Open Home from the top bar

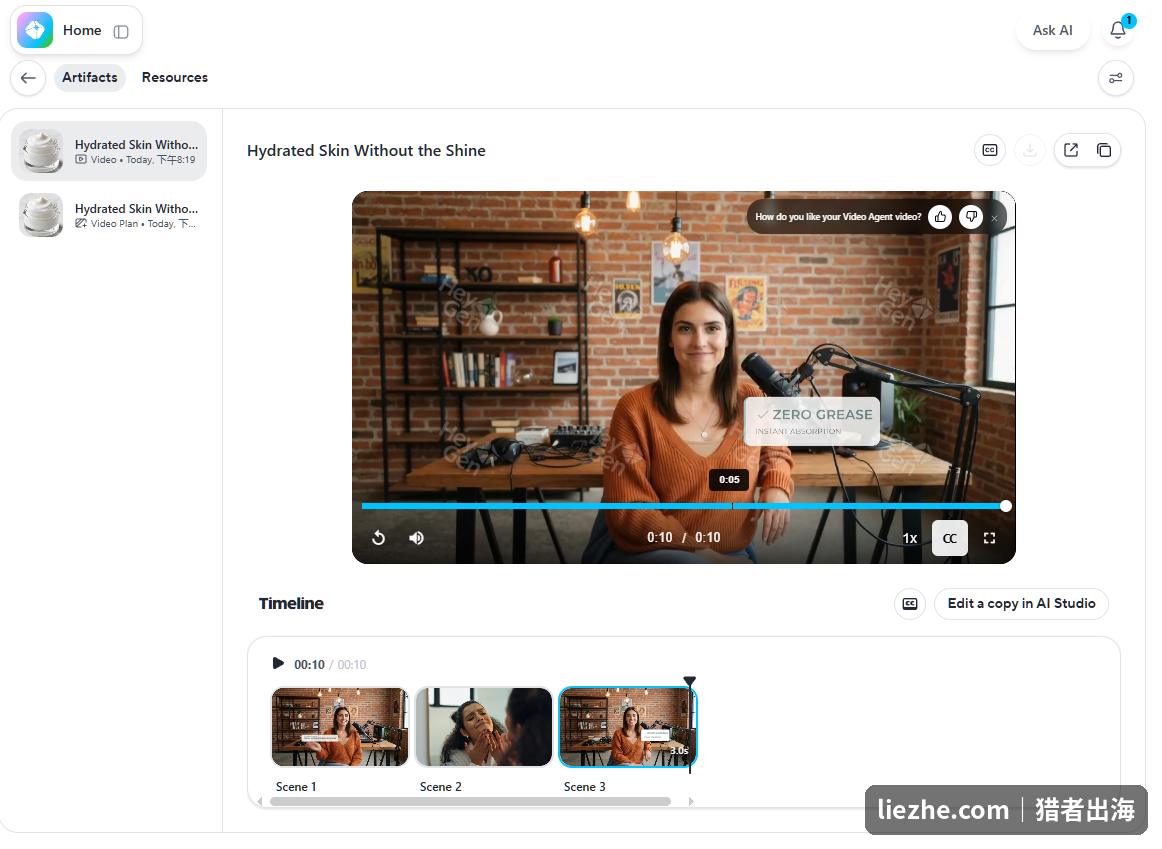(x=82, y=30)
